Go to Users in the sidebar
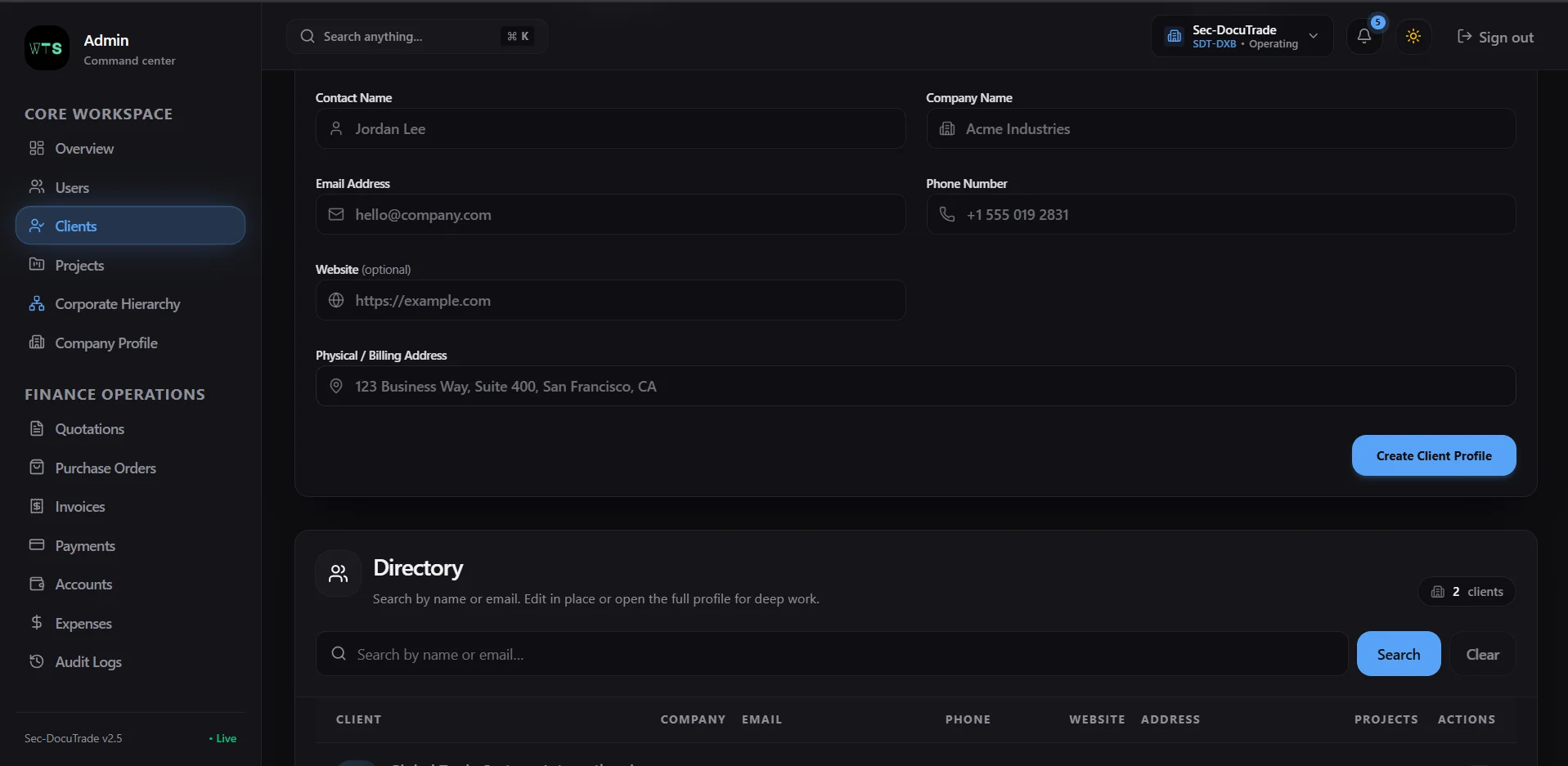Screen dimensions: 1568x766 (131, 187)
